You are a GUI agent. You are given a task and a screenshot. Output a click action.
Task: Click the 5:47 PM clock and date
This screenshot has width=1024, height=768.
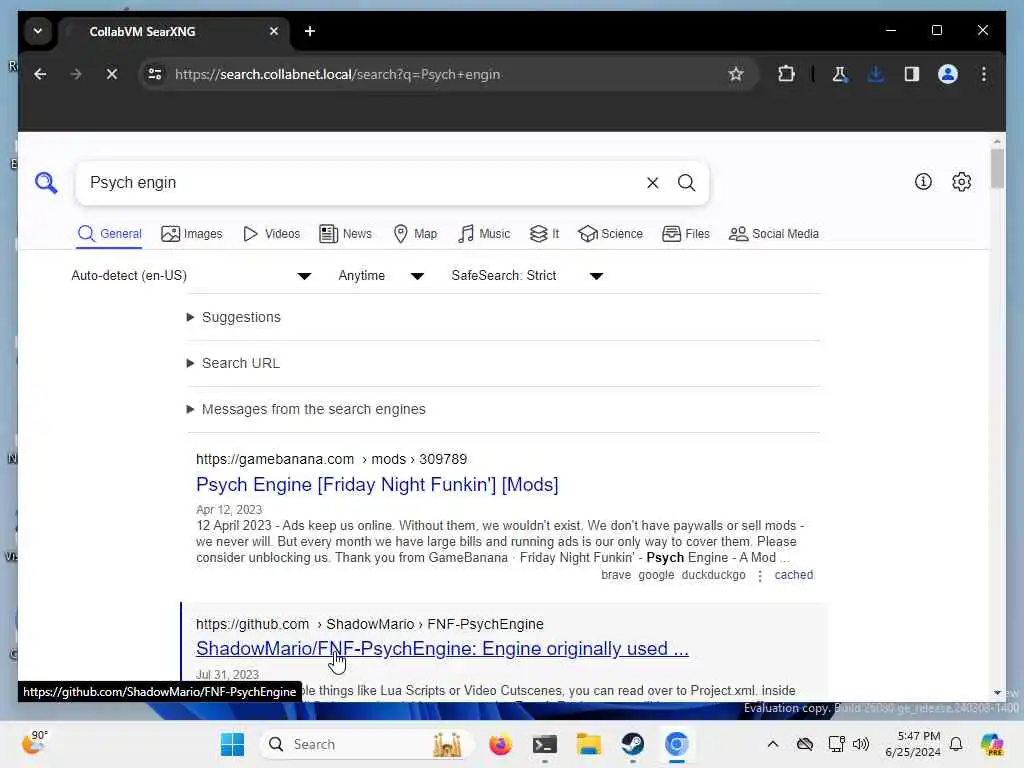tap(912, 744)
